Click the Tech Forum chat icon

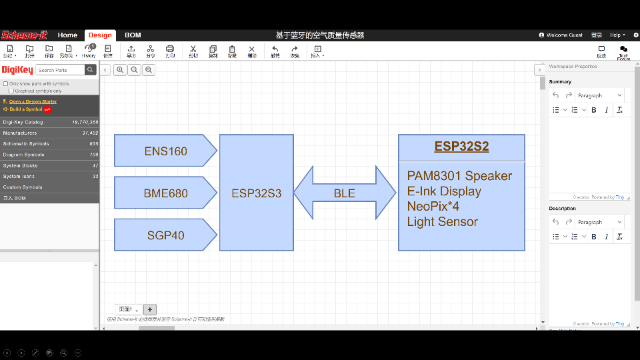tap(623, 52)
